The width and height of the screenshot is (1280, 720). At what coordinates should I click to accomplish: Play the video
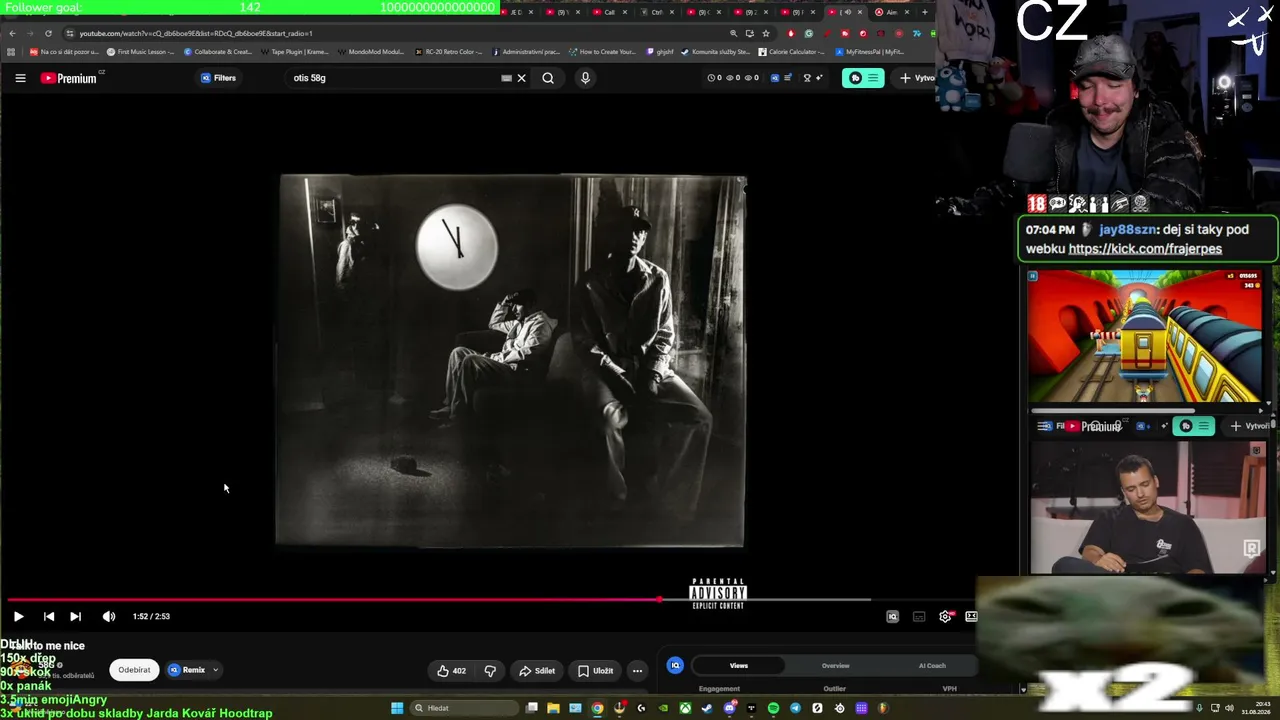coord(18,617)
